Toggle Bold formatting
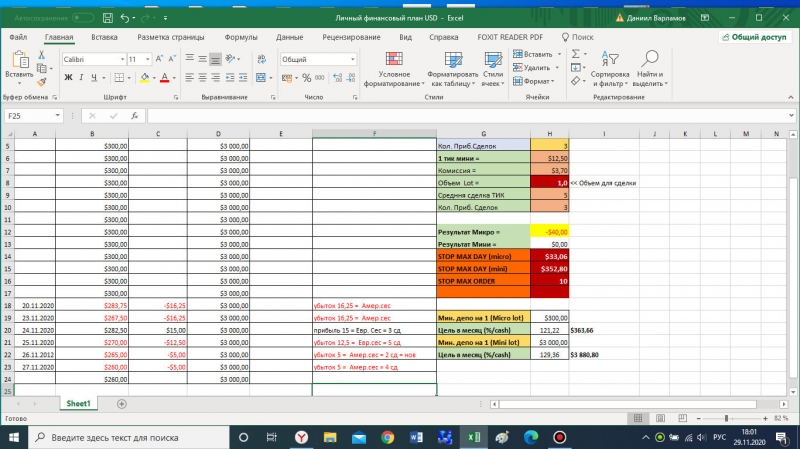Screen dimensions: 800x449 point(67,78)
